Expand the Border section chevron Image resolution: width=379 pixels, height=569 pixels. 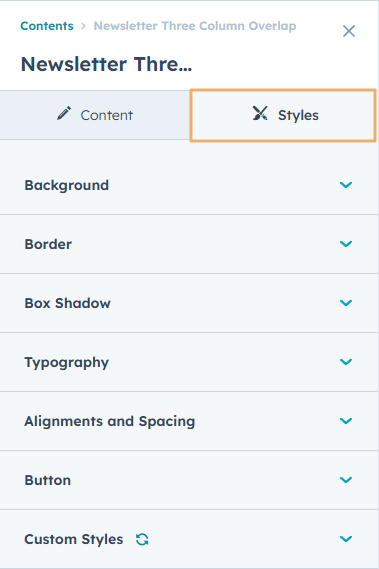pyautogui.click(x=346, y=244)
